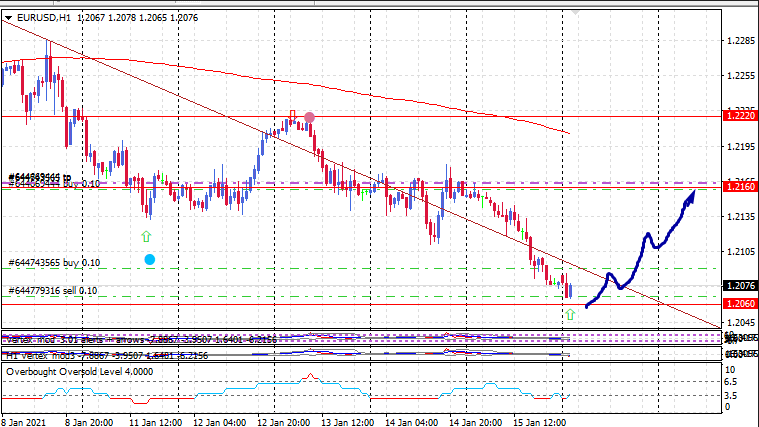Click the 15 Jan 12:00 time label

[539, 422]
